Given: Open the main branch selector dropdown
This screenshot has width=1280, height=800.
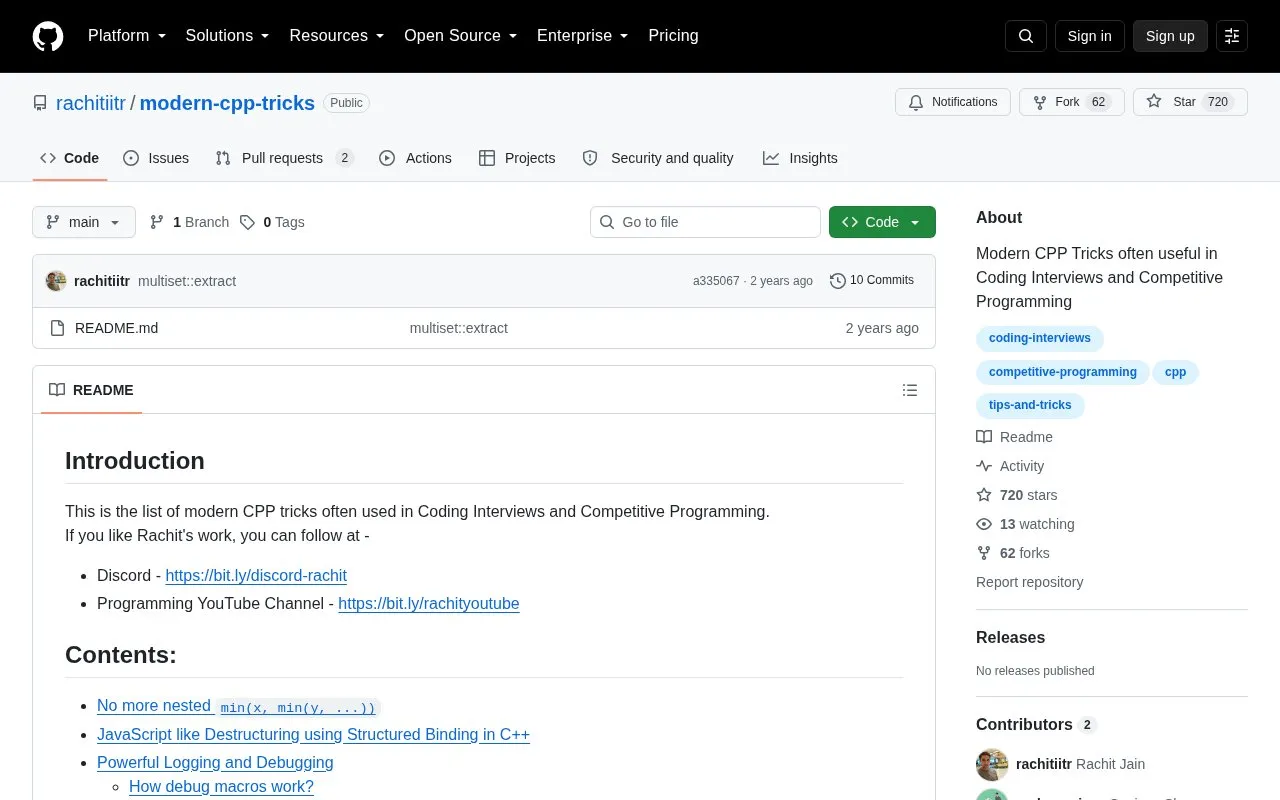Looking at the screenshot, I should click(x=84, y=222).
